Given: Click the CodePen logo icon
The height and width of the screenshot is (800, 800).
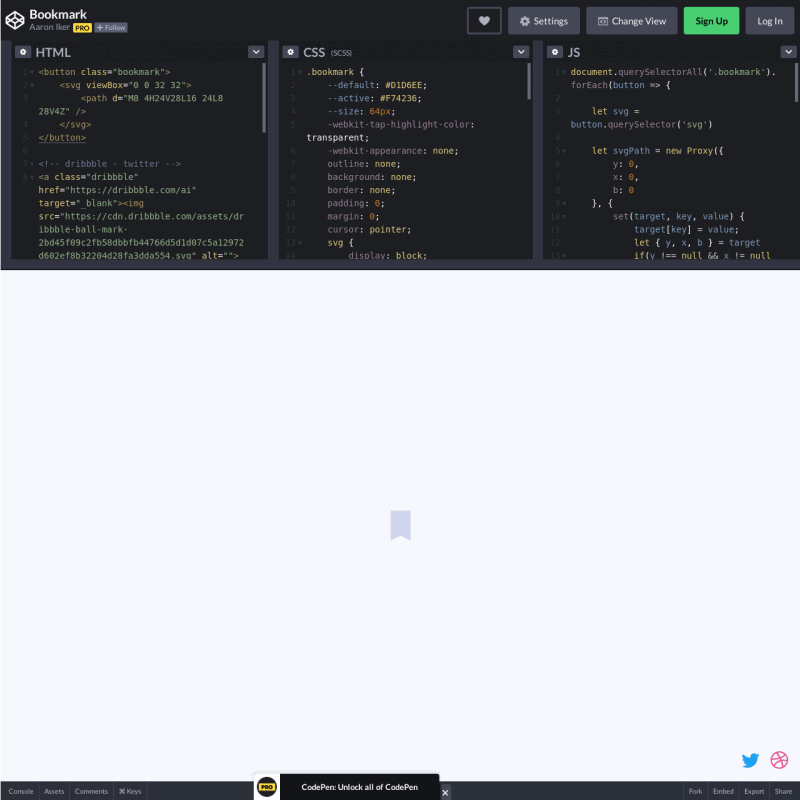Looking at the screenshot, I should coord(15,20).
